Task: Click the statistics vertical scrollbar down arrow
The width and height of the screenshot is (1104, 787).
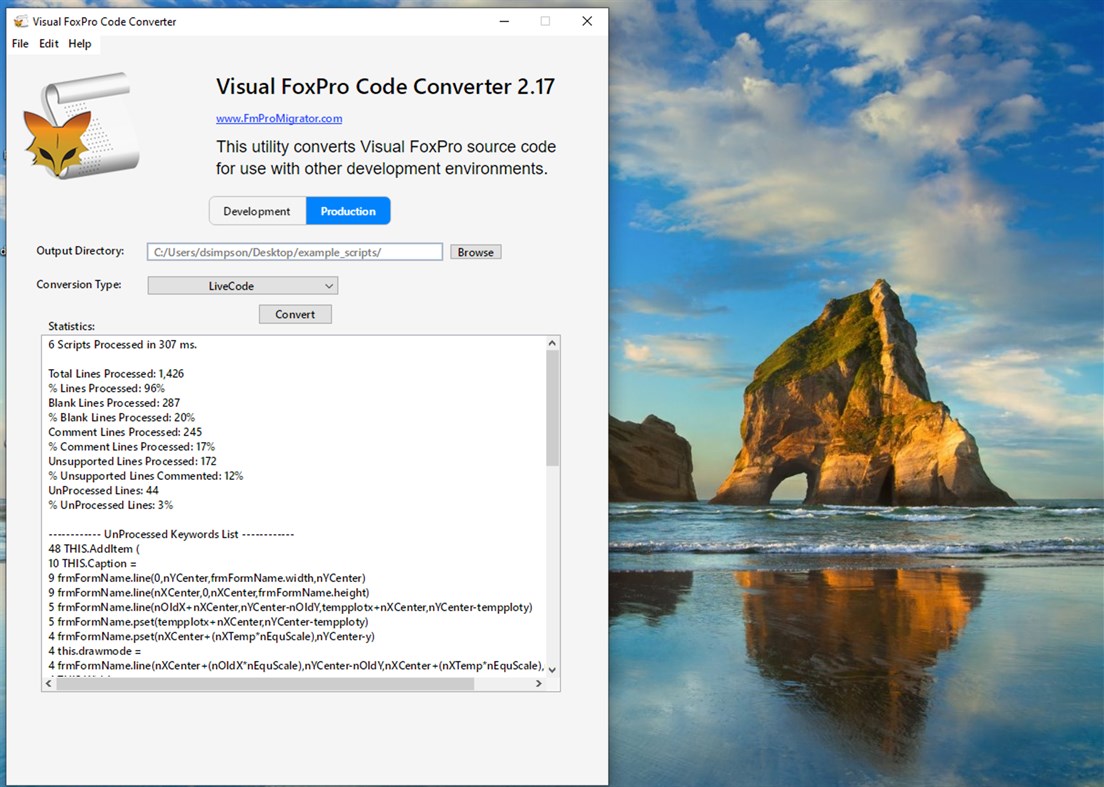Action: pyautogui.click(x=552, y=669)
